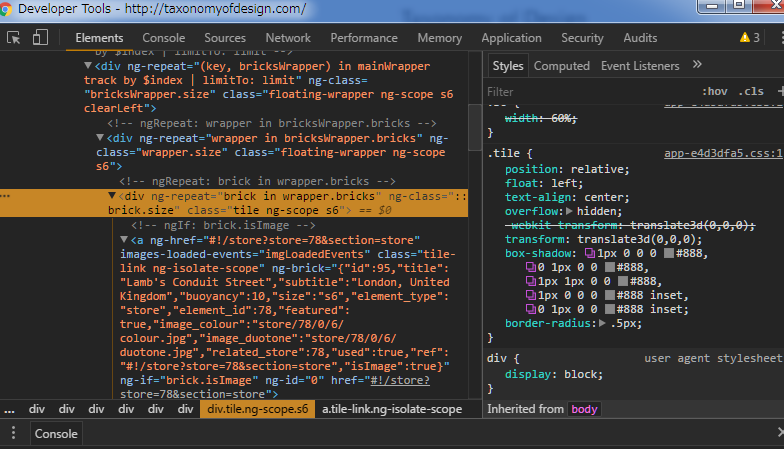Open the Computed styles tab
Screen dimensions: 784x449
pos(561,66)
